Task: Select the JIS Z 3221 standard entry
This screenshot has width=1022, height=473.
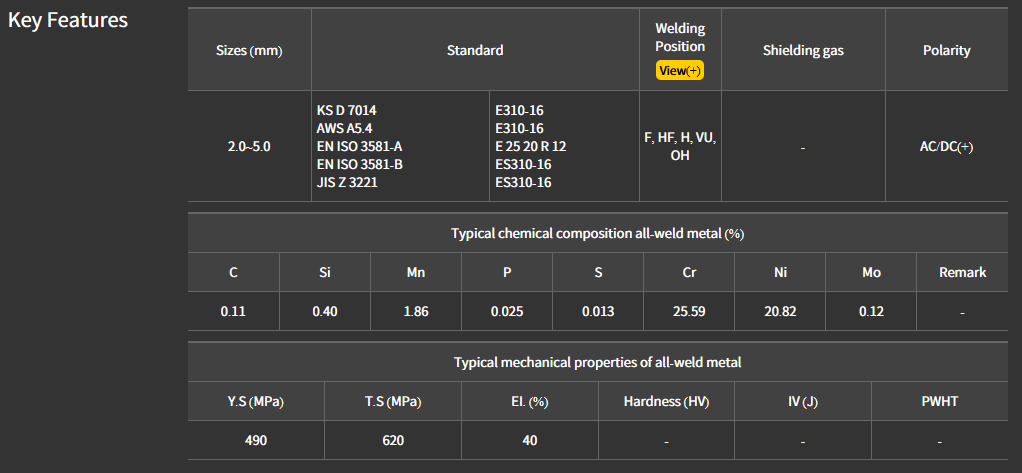Action: tap(347, 182)
